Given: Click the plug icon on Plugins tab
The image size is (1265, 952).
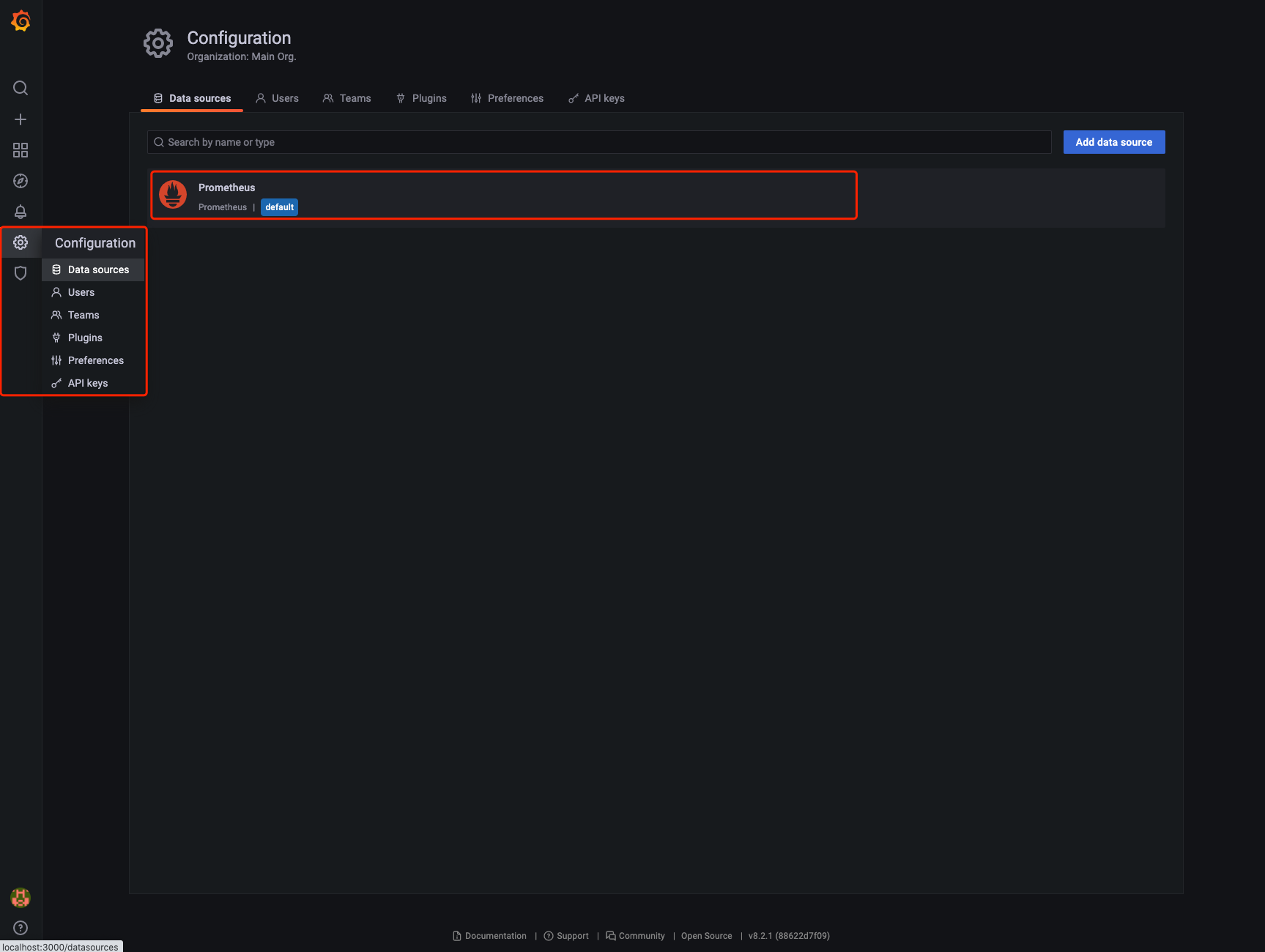Looking at the screenshot, I should click(401, 98).
